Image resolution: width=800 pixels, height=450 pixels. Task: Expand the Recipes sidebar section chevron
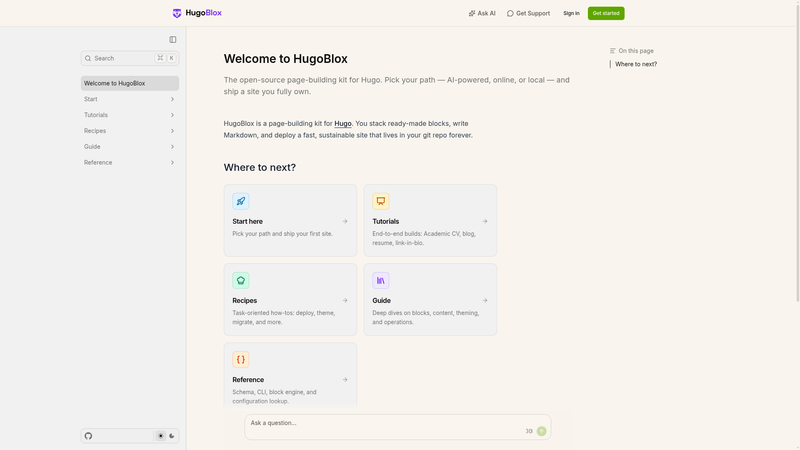pos(172,131)
